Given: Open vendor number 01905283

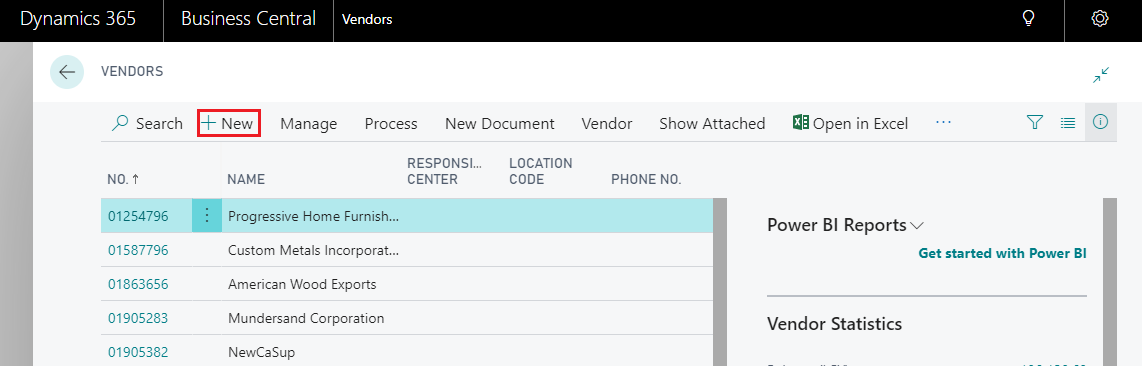Looking at the screenshot, I should click(138, 318).
